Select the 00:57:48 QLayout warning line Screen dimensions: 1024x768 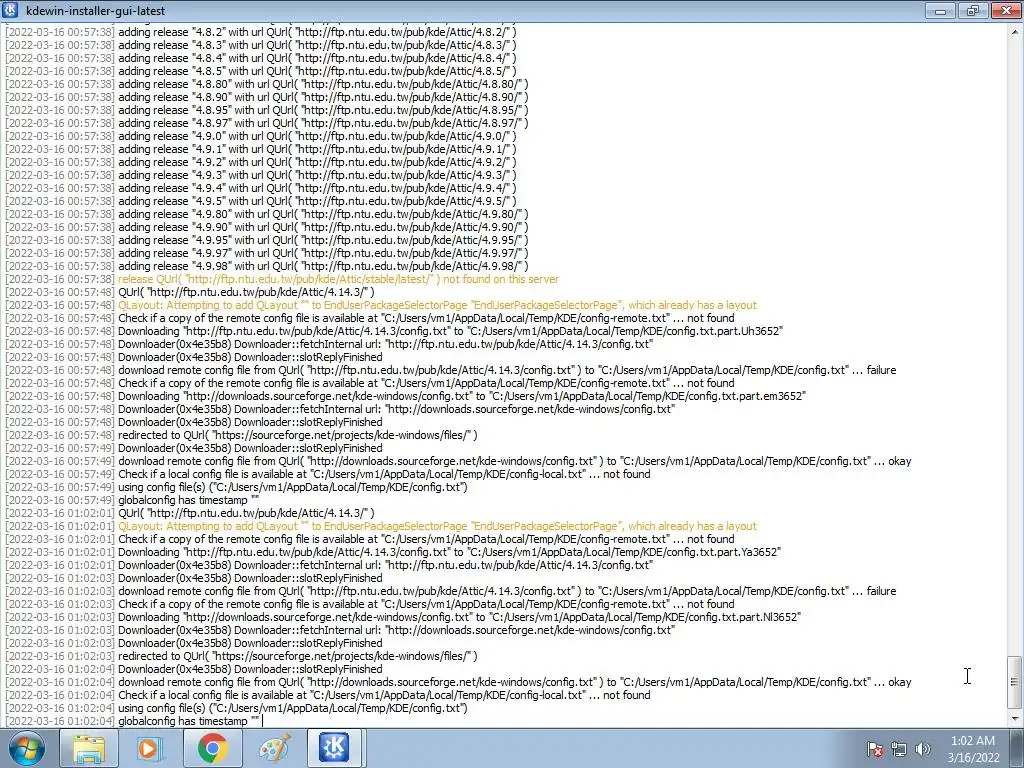click(381, 305)
